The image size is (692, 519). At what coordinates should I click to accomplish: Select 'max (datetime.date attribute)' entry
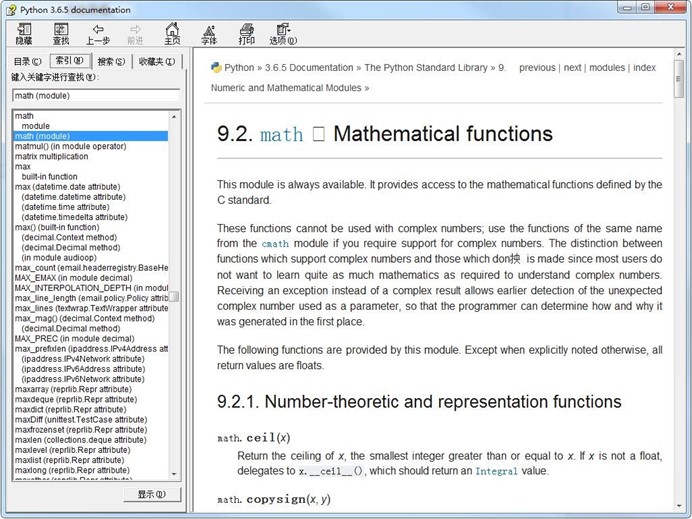pos(68,187)
